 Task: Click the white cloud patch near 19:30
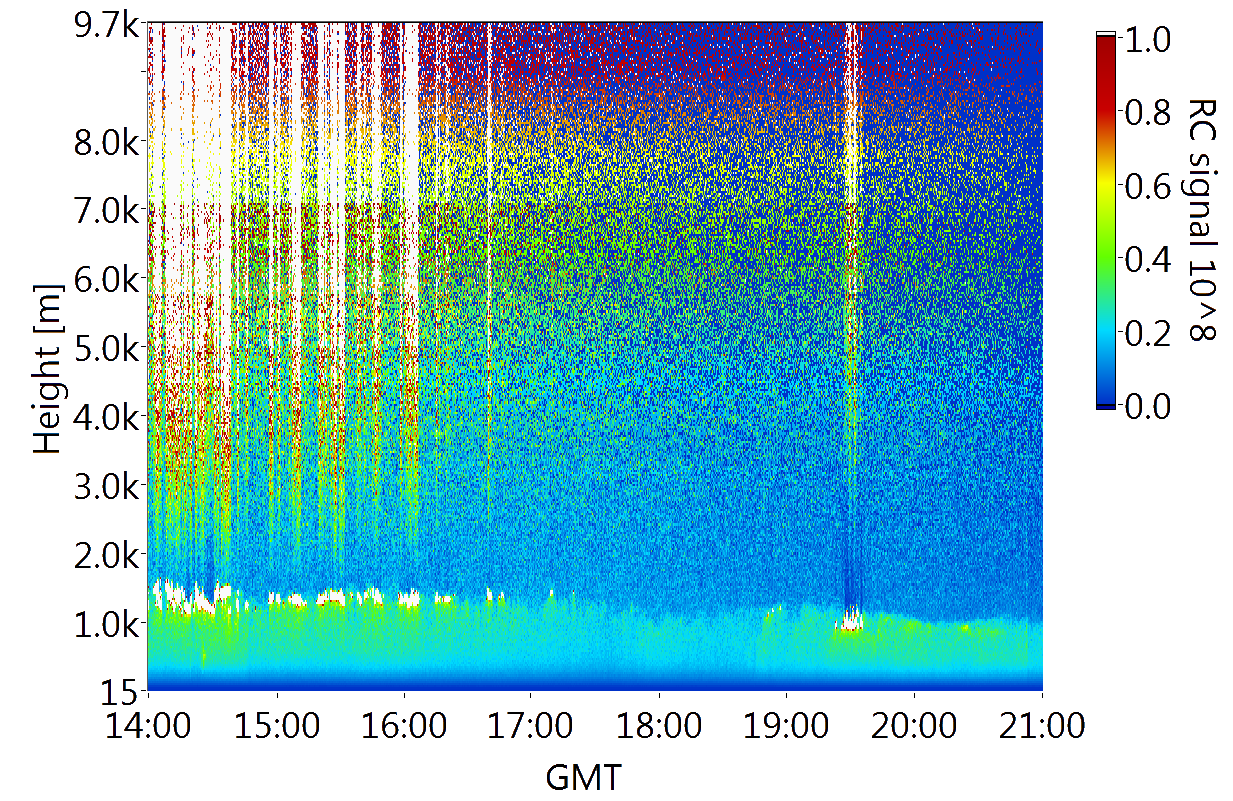coord(852,624)
